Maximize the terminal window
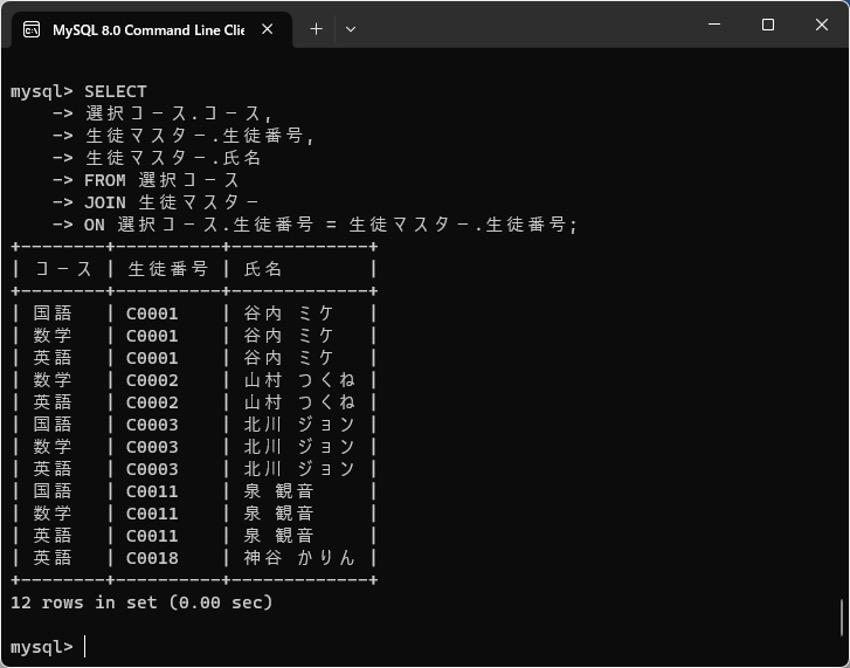This screenshot has width=850, height=668. coord(768,24)
